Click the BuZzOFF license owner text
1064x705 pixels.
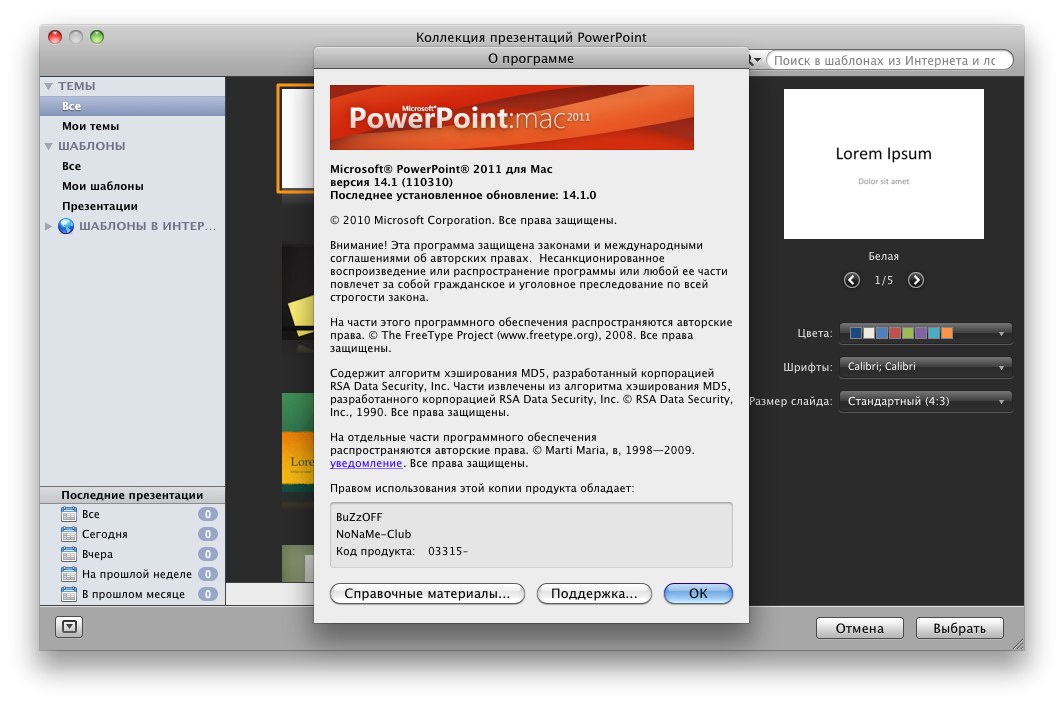point(359,517)
